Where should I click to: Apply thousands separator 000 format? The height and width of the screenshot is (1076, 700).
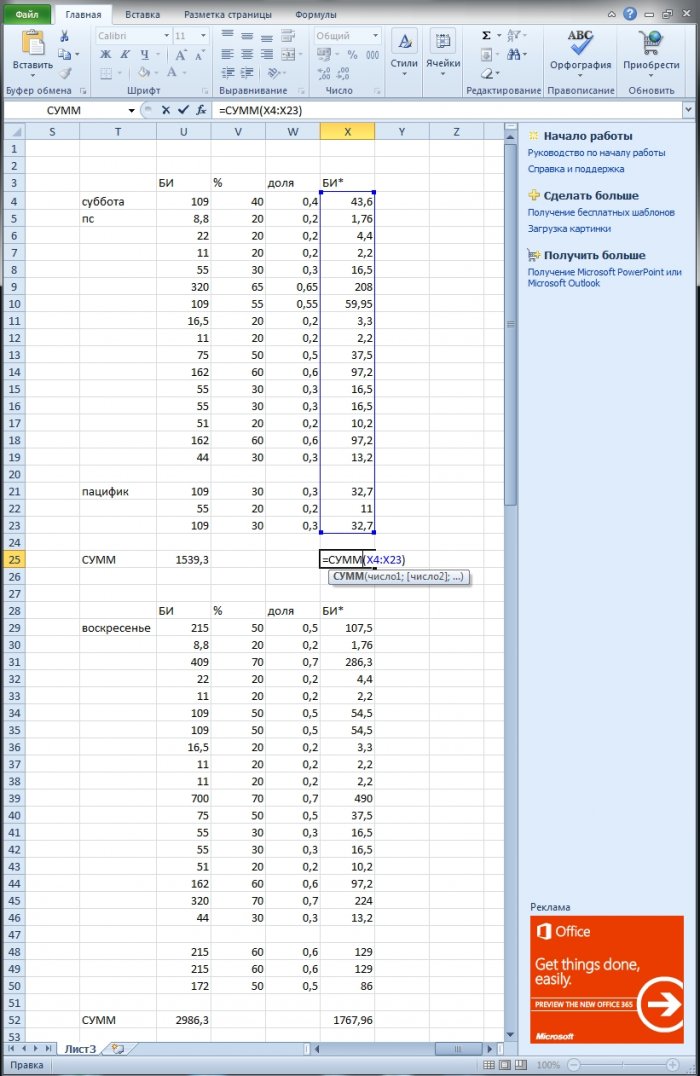pos(372,54)
